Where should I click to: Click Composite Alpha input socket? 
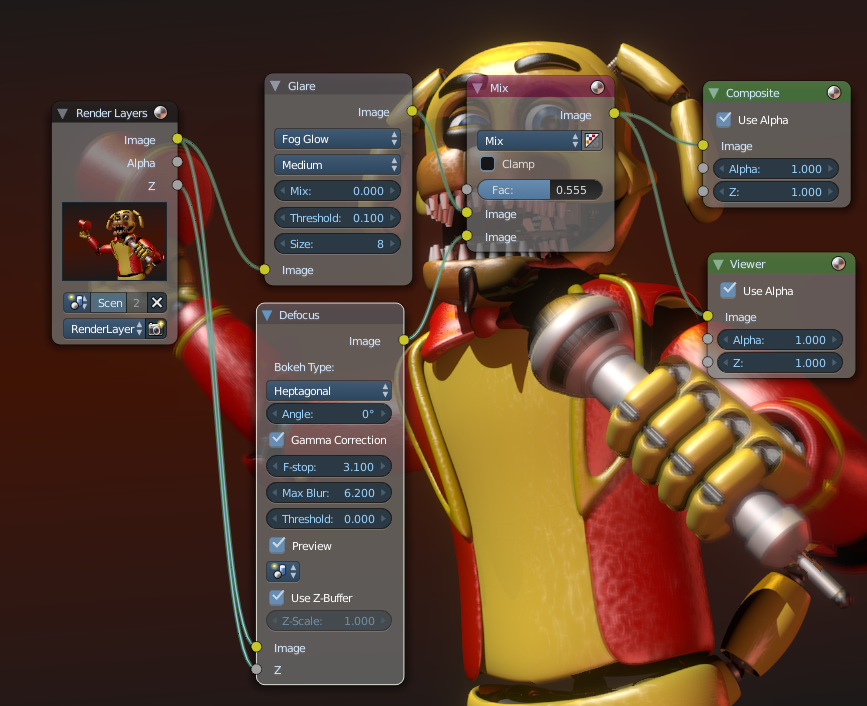pos(703,168)
